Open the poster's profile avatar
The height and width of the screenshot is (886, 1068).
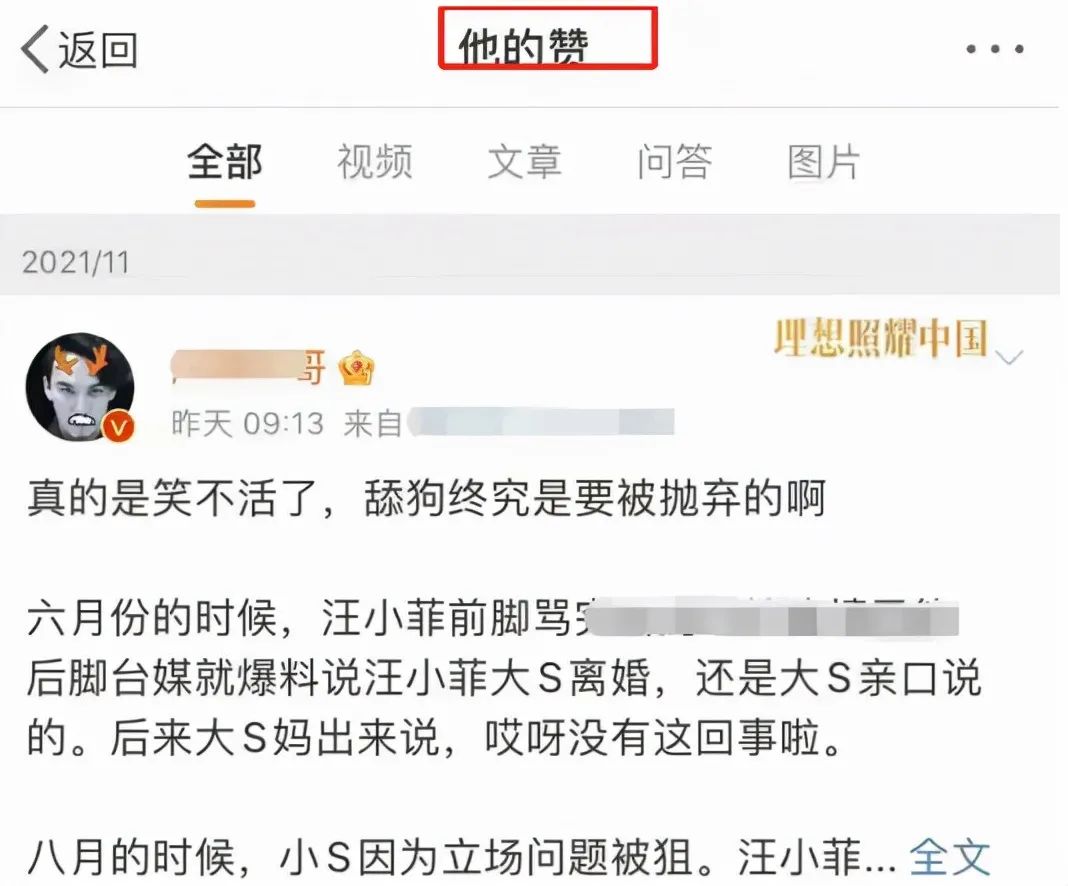coord(80,387)
